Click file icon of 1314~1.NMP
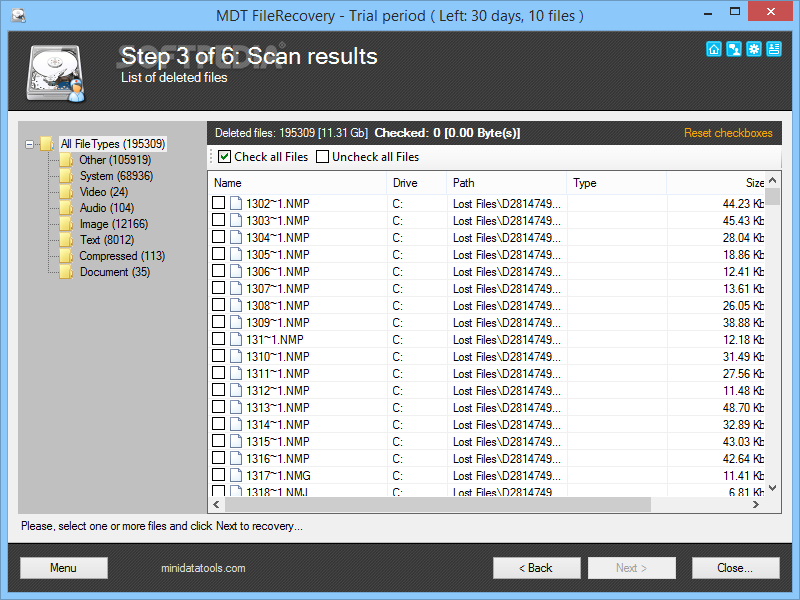 [236, 424]
